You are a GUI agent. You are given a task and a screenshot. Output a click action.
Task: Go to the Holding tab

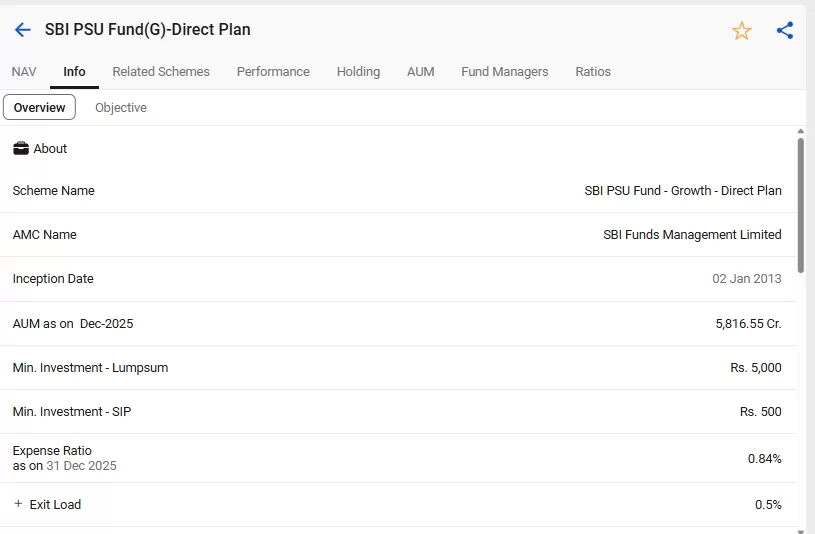(x=358, y=72)
